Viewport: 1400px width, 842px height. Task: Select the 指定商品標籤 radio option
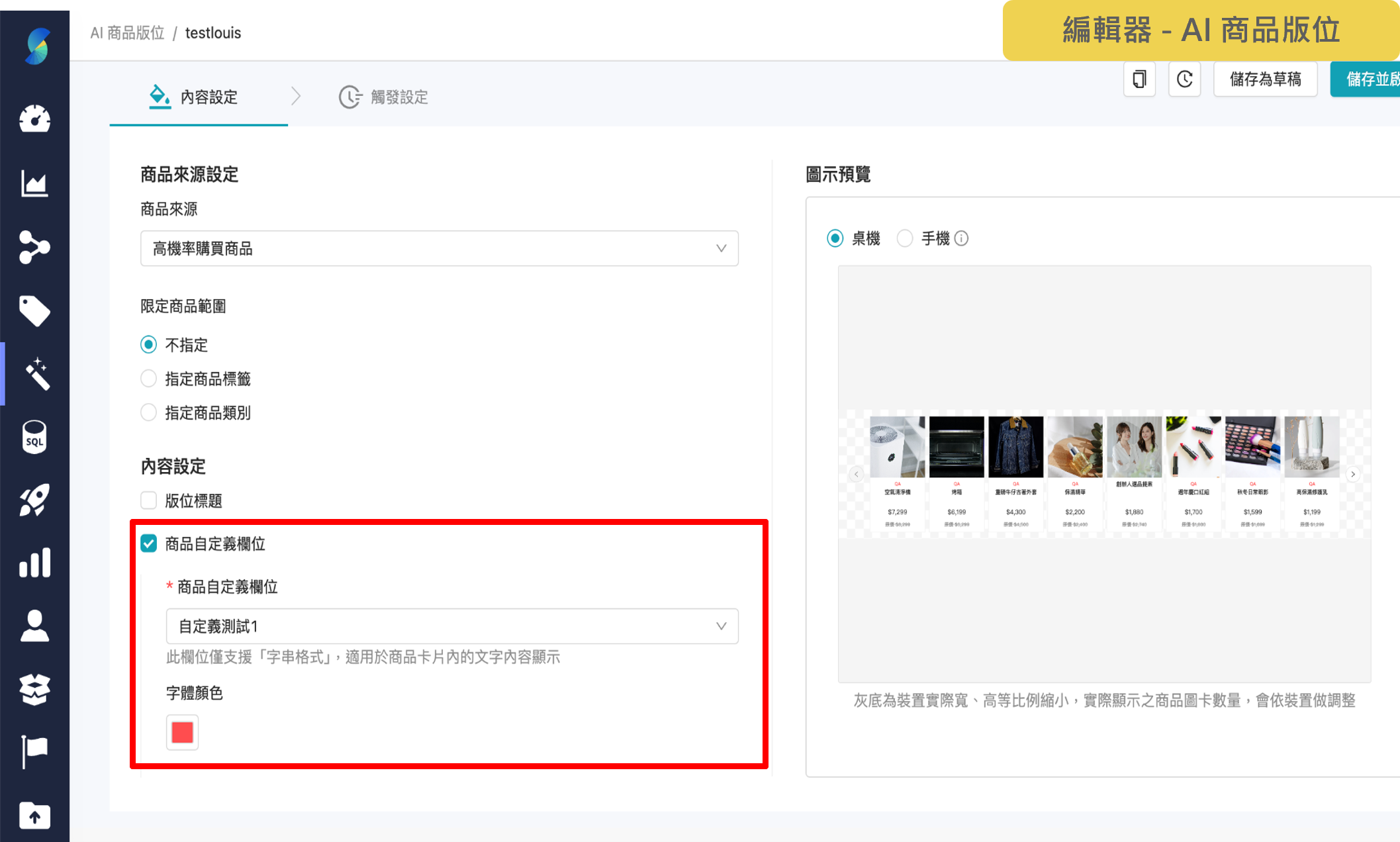click(x=148, y=378)
